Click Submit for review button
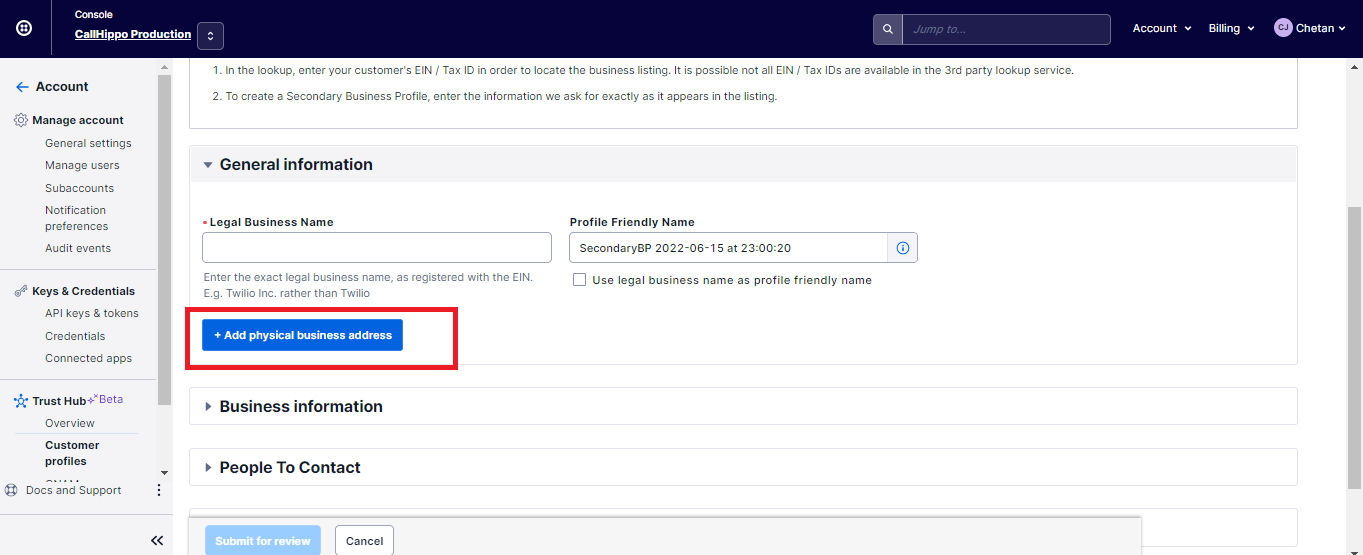This screenshot has width=1363, height=555. click(263, 541)
